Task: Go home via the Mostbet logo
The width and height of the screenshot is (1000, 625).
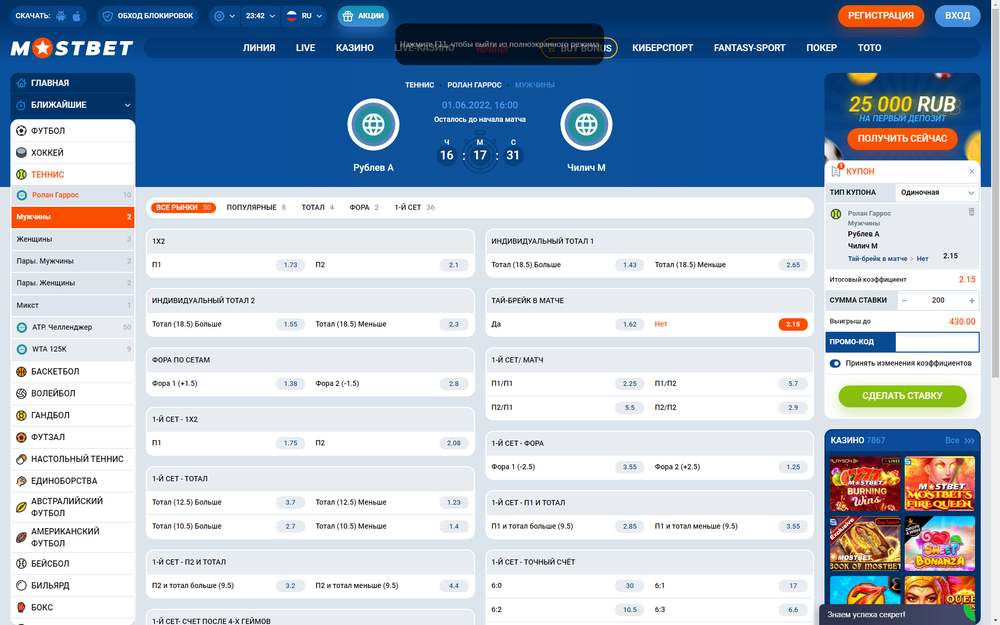Action: [72, 48]
